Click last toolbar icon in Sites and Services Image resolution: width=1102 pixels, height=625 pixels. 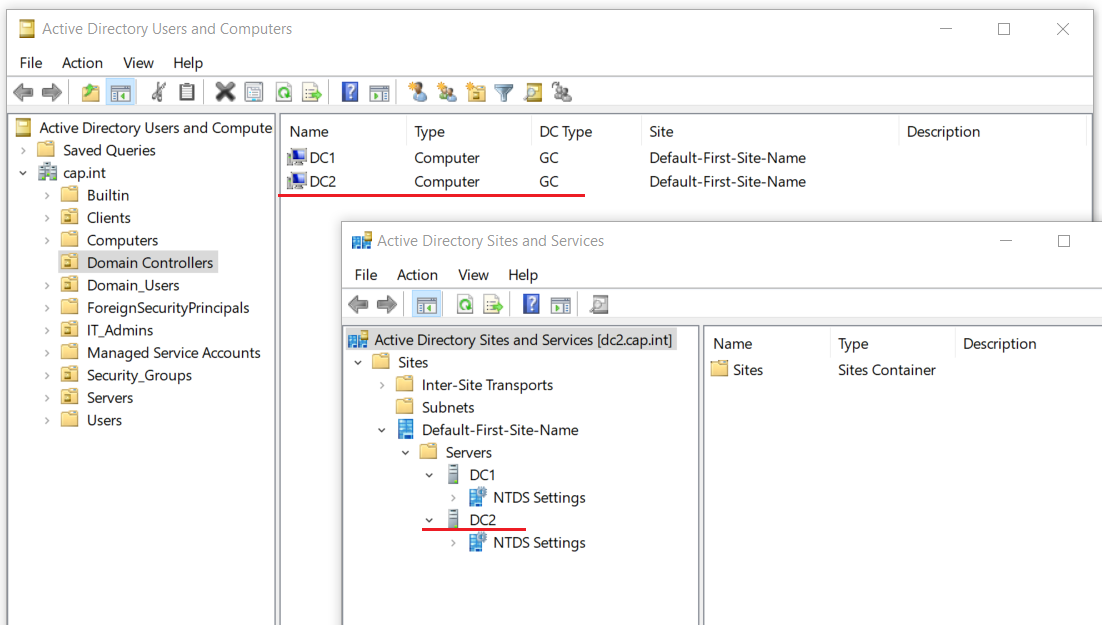coord(599,304)
